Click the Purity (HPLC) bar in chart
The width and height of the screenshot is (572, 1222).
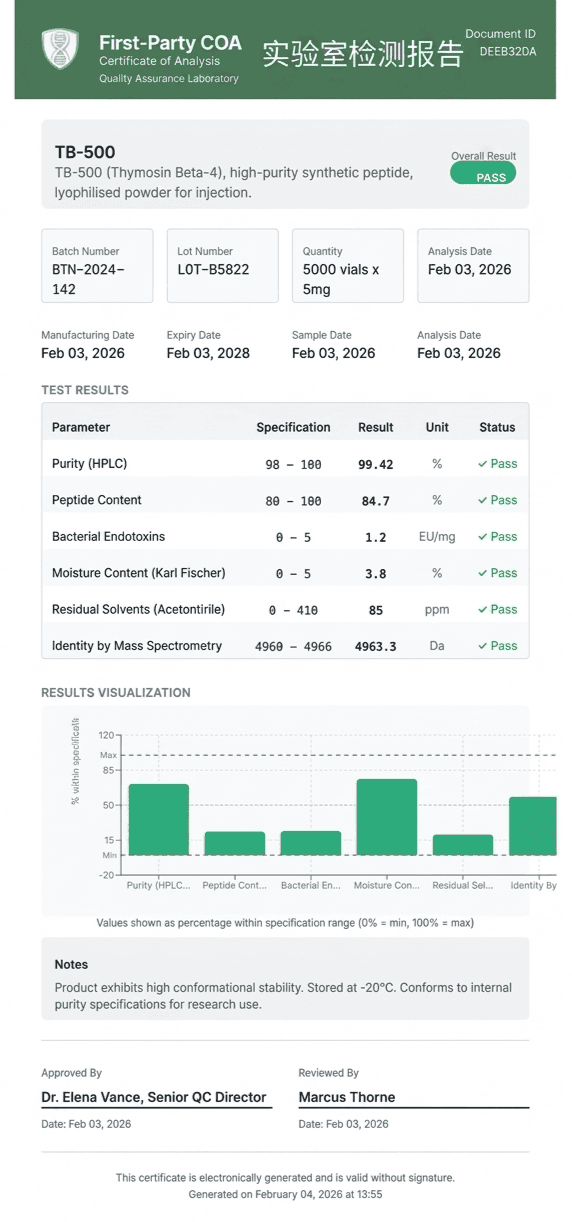[x=159, y=819]
